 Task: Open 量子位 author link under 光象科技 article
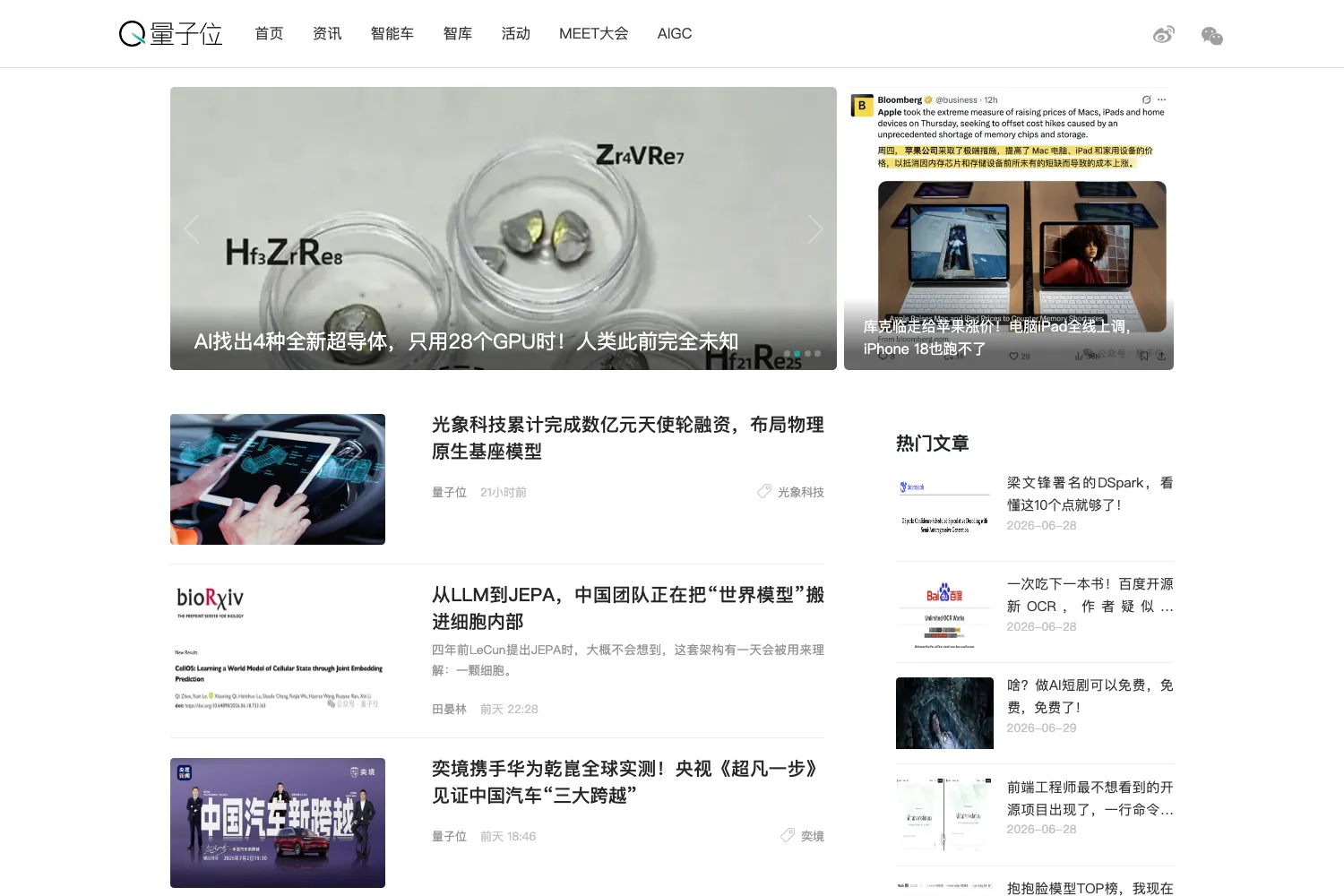(x=449, y=492)
